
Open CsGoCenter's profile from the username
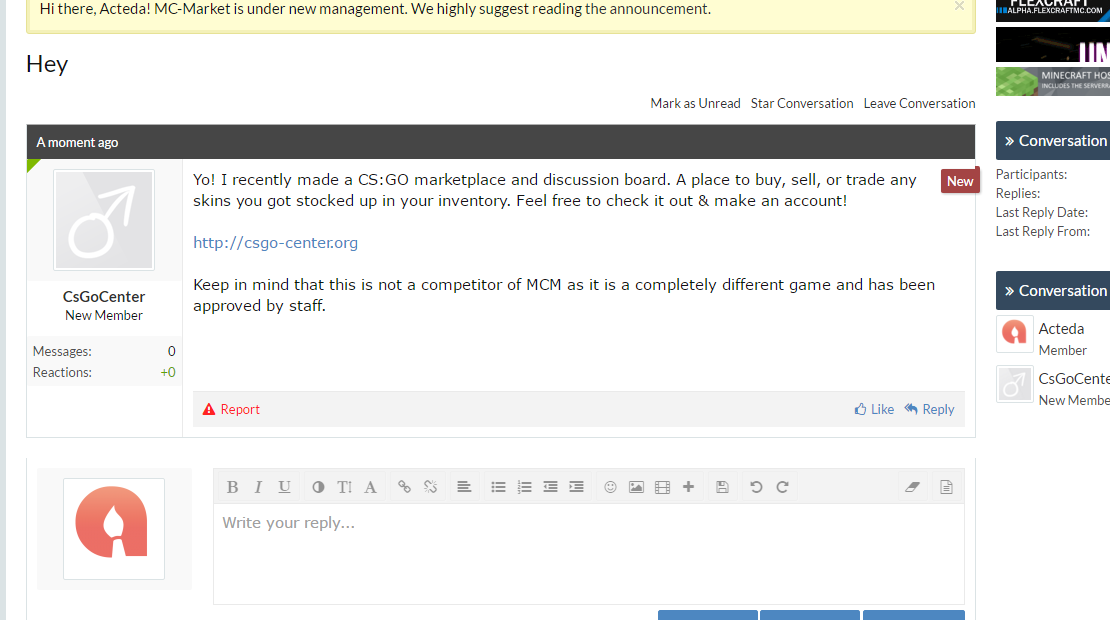point(104,297)
